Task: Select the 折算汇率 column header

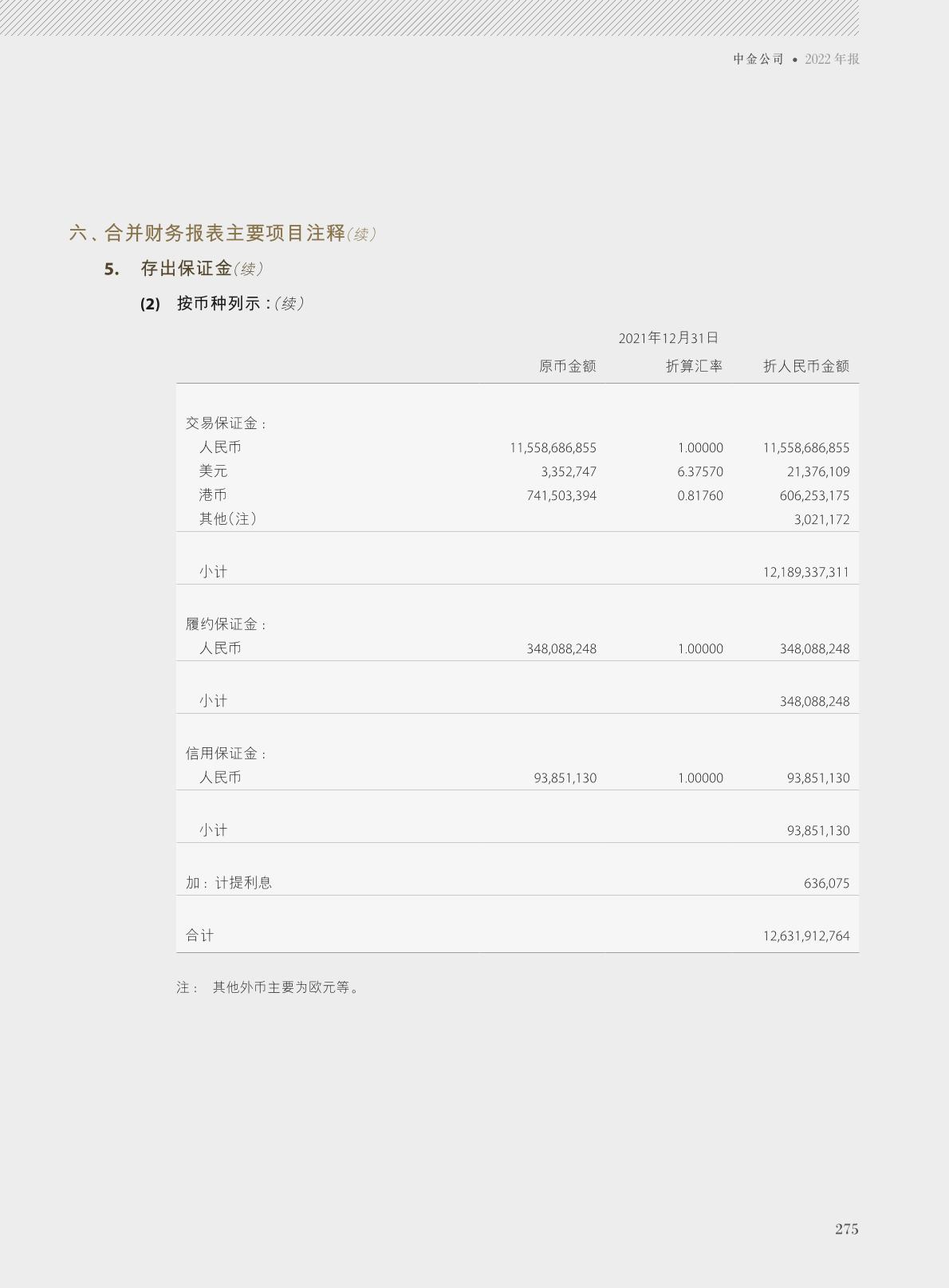Action: tap(694, 366)
